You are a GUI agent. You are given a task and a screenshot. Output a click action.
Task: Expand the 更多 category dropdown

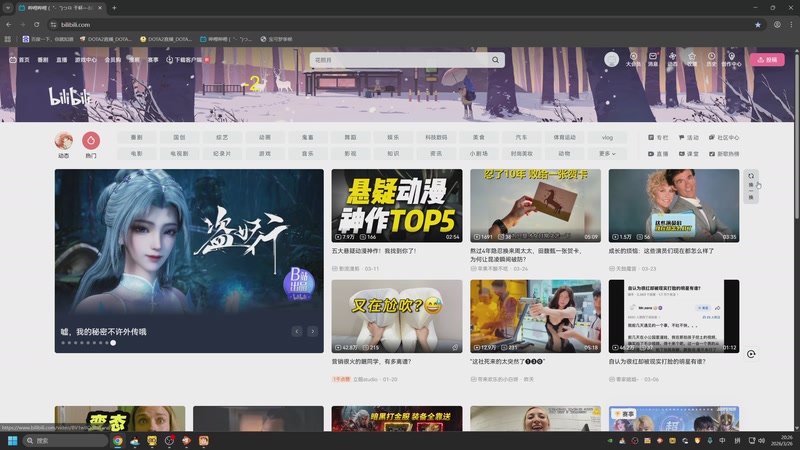tap(607, 154)
